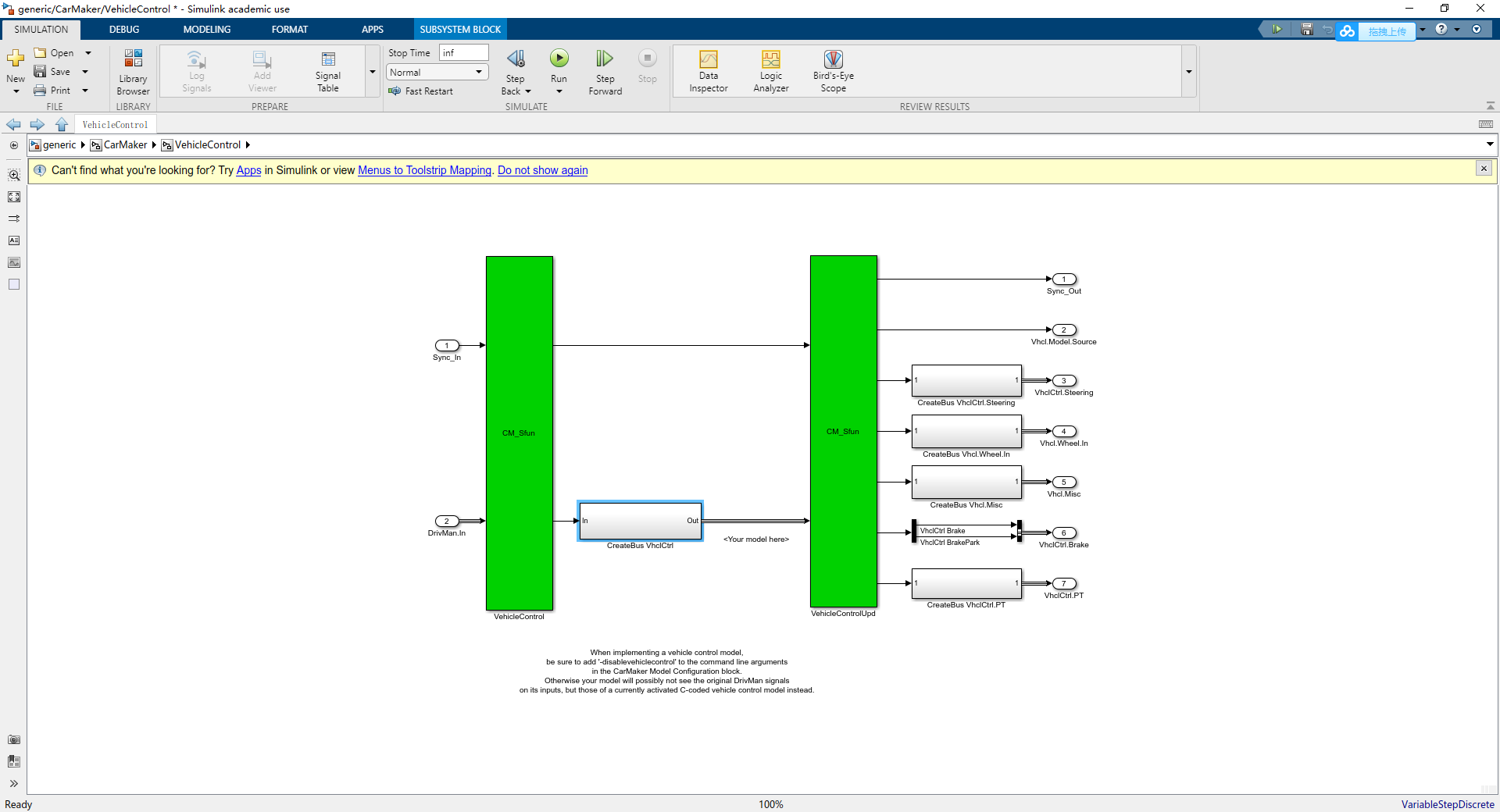Click the Step Back icon

[516, 59]
